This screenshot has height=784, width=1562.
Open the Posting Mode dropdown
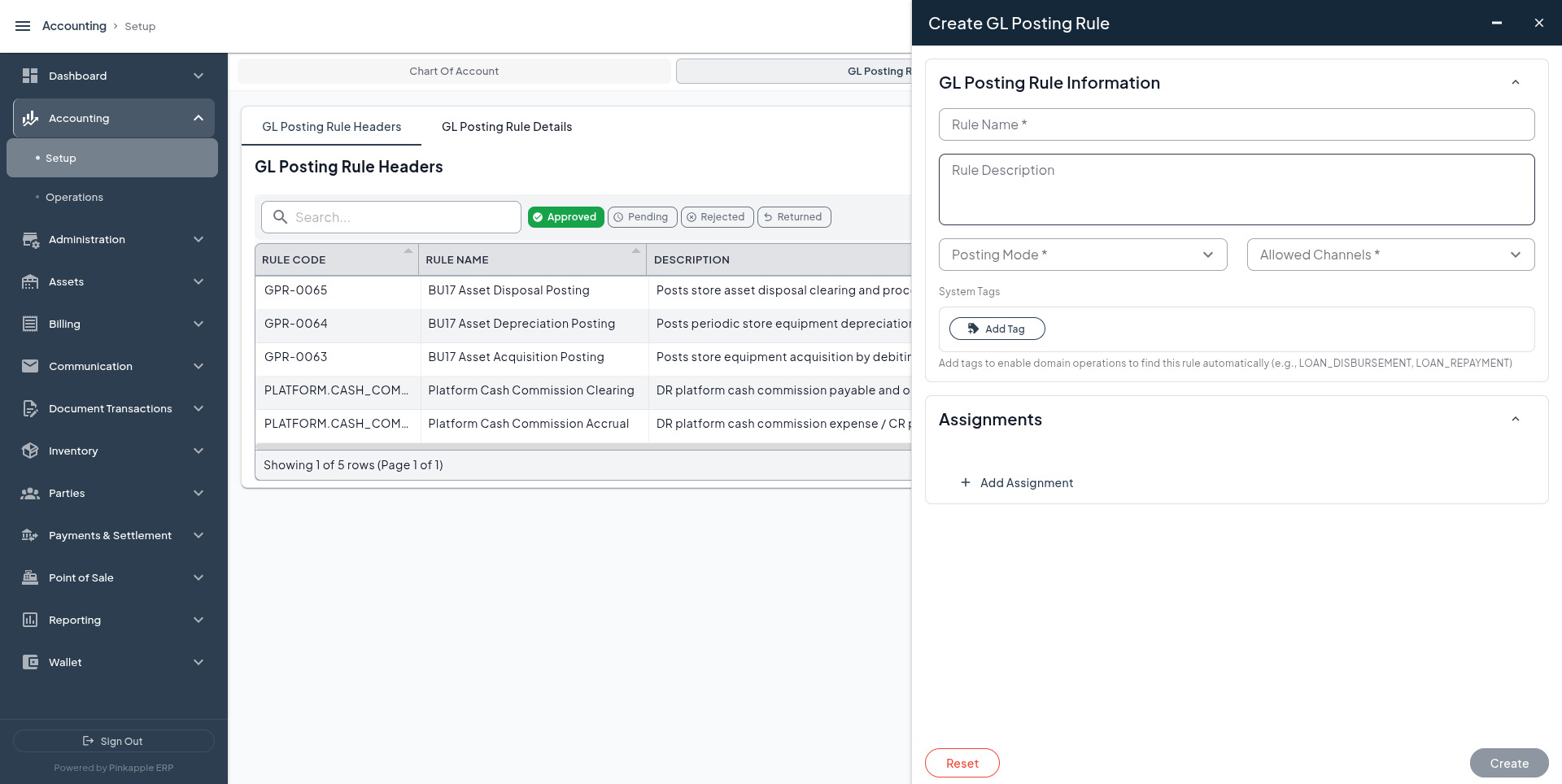coord(1082,255)
